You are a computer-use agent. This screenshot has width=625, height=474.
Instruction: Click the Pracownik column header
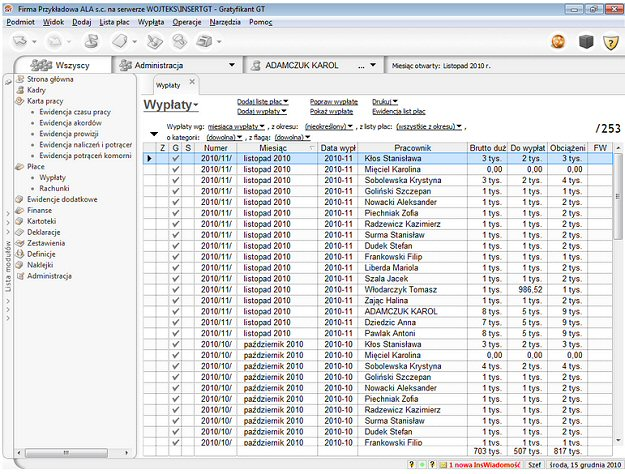pos(411,147)
